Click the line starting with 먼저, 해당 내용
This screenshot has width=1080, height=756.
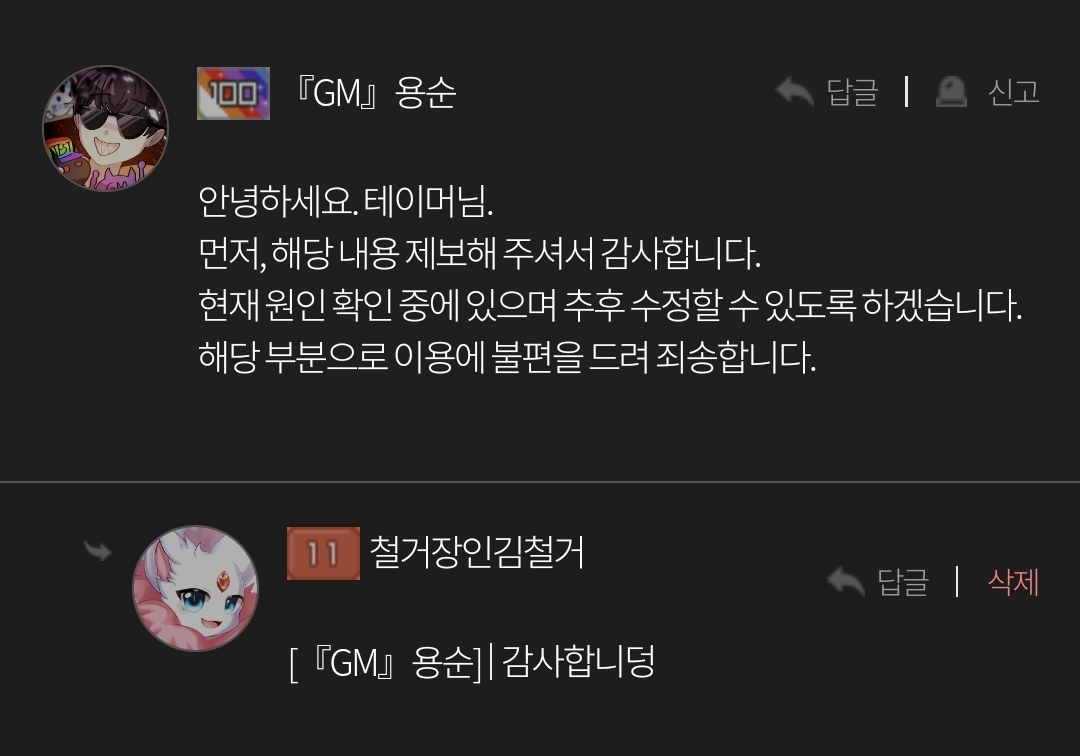click(x=479, y=253)
